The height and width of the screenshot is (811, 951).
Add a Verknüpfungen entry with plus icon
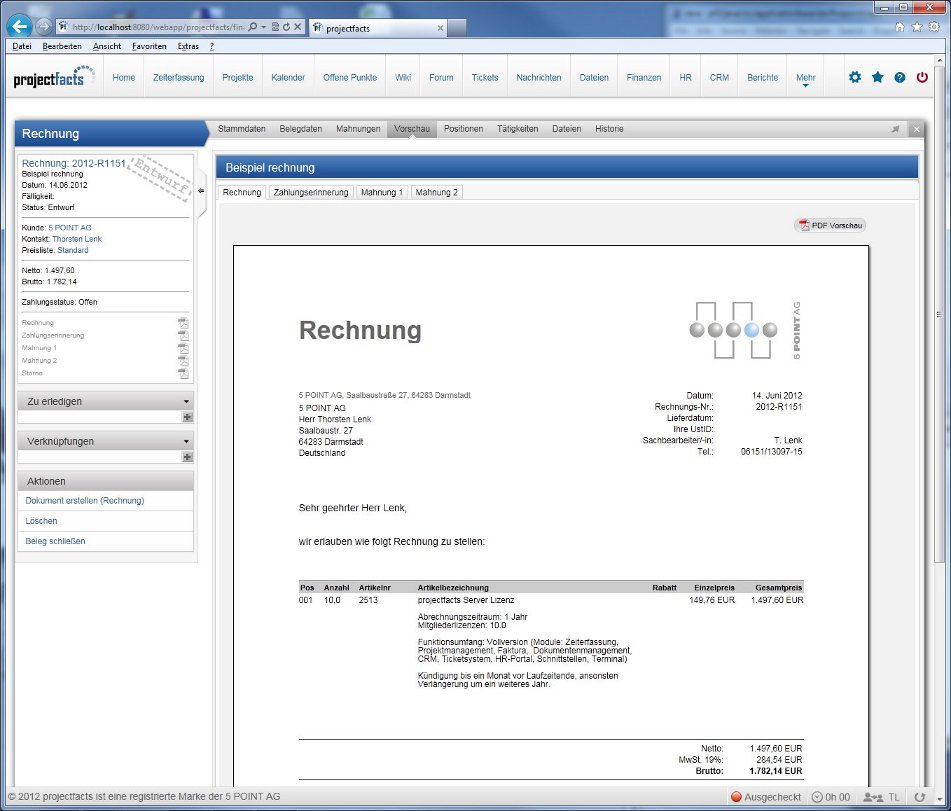(x=187, y=457)
